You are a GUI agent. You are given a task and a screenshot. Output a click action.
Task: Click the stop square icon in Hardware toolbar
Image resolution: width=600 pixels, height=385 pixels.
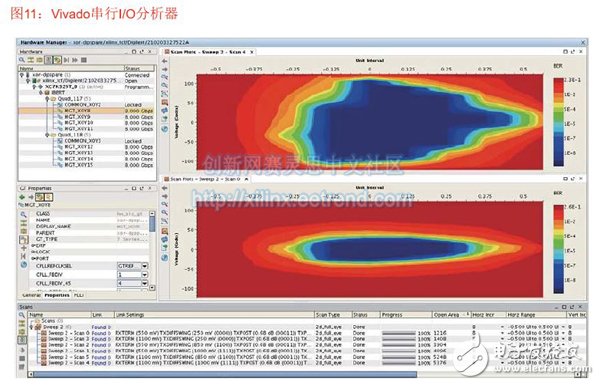(x=84, y=60)
